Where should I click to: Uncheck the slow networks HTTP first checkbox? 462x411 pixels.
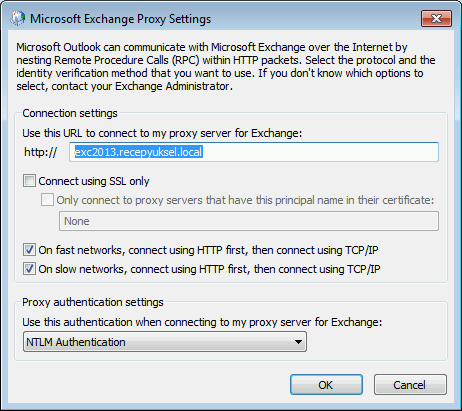point(29,269)
